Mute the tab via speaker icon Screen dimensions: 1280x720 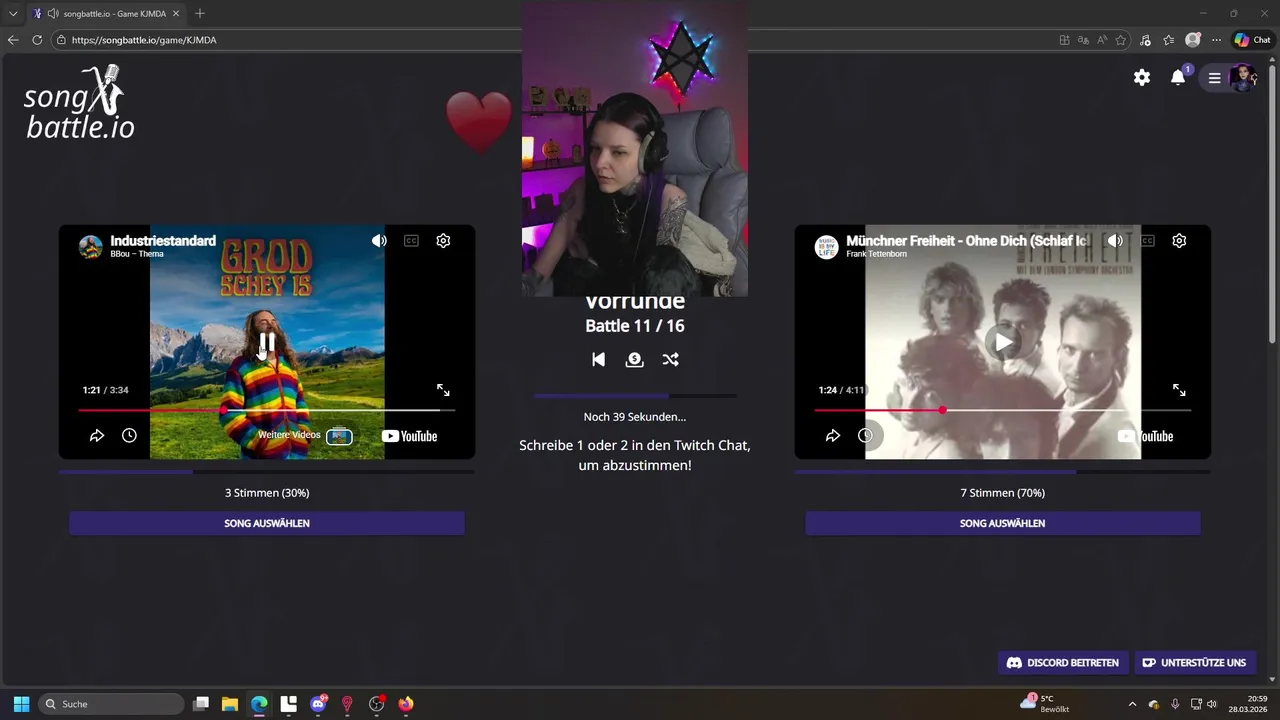[52, 14]
